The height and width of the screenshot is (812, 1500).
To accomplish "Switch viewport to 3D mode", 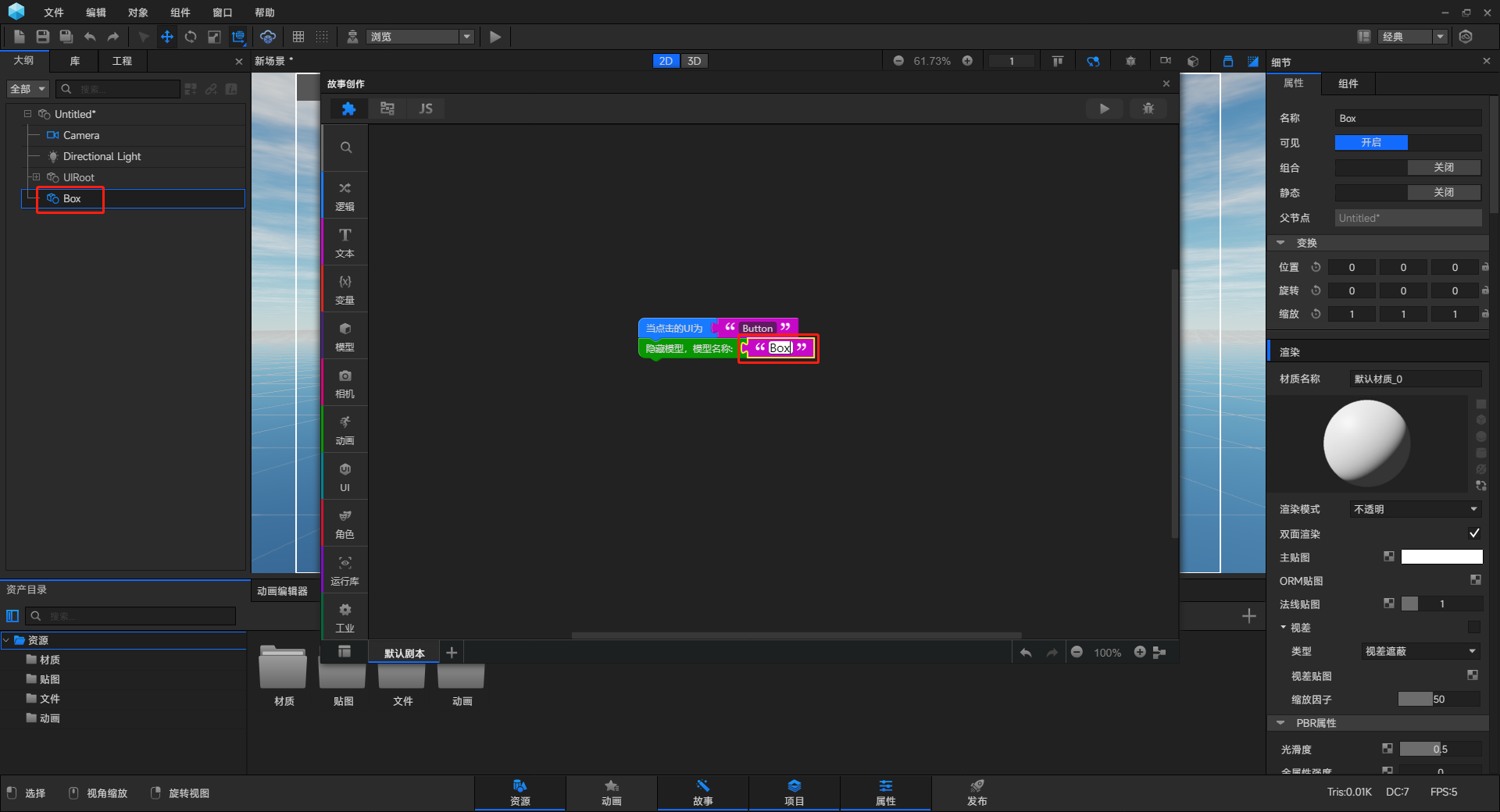I will point(694,61).
